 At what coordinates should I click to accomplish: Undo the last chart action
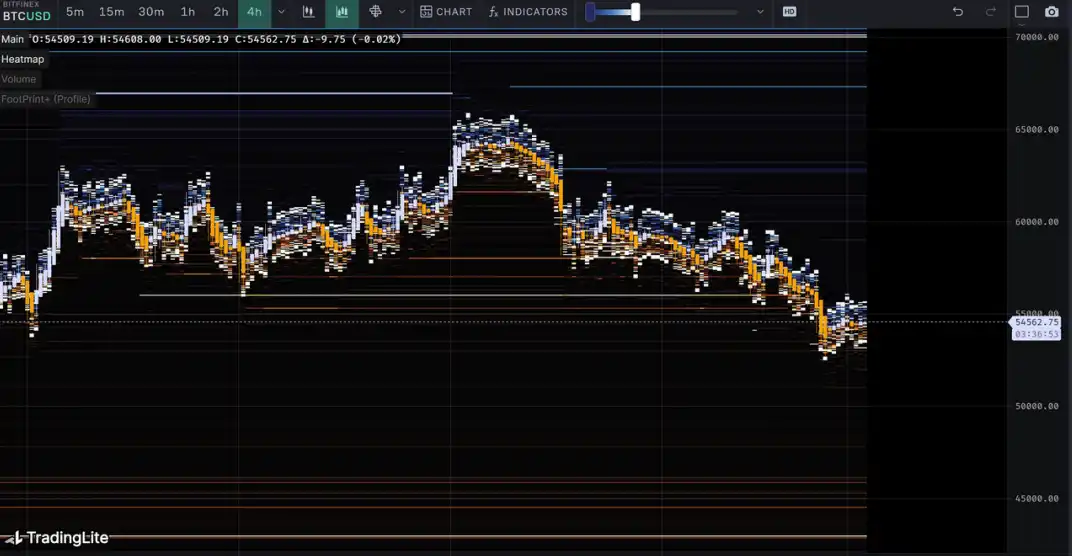(x=957, y=12)
